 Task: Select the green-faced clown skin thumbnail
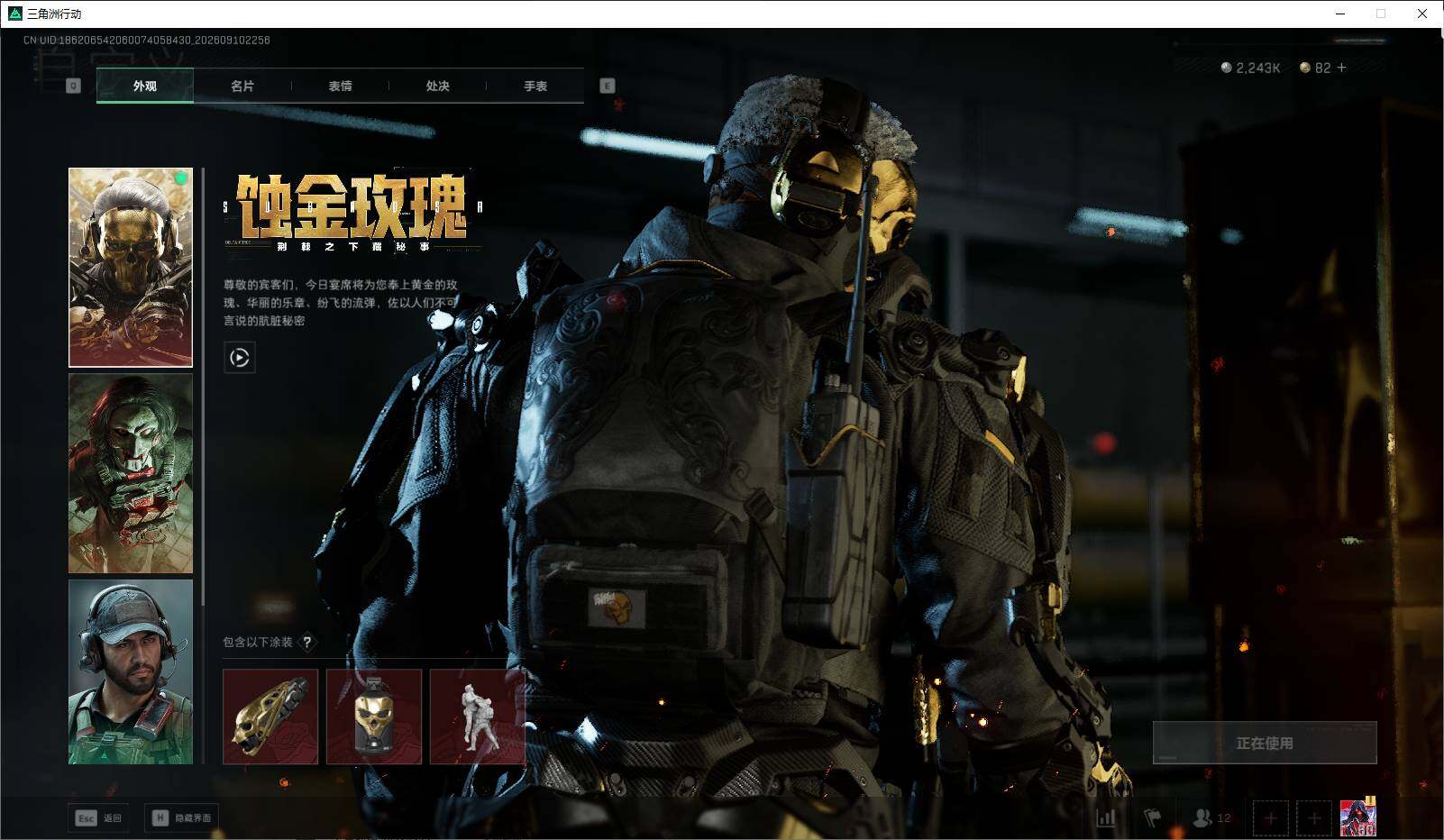coord(131,473)
